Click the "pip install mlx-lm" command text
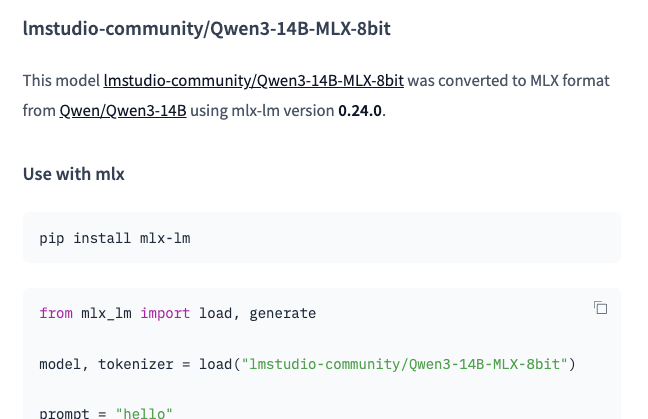 pos(115,238)
